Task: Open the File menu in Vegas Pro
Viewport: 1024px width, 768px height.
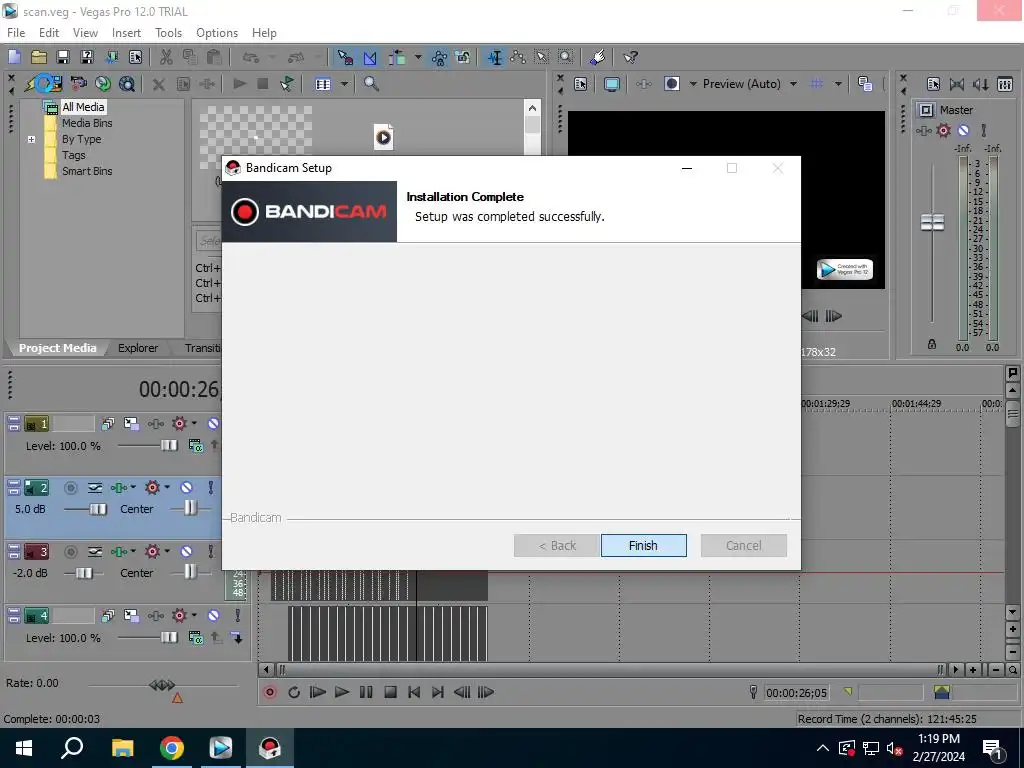Action: click(x=16, y=33)
